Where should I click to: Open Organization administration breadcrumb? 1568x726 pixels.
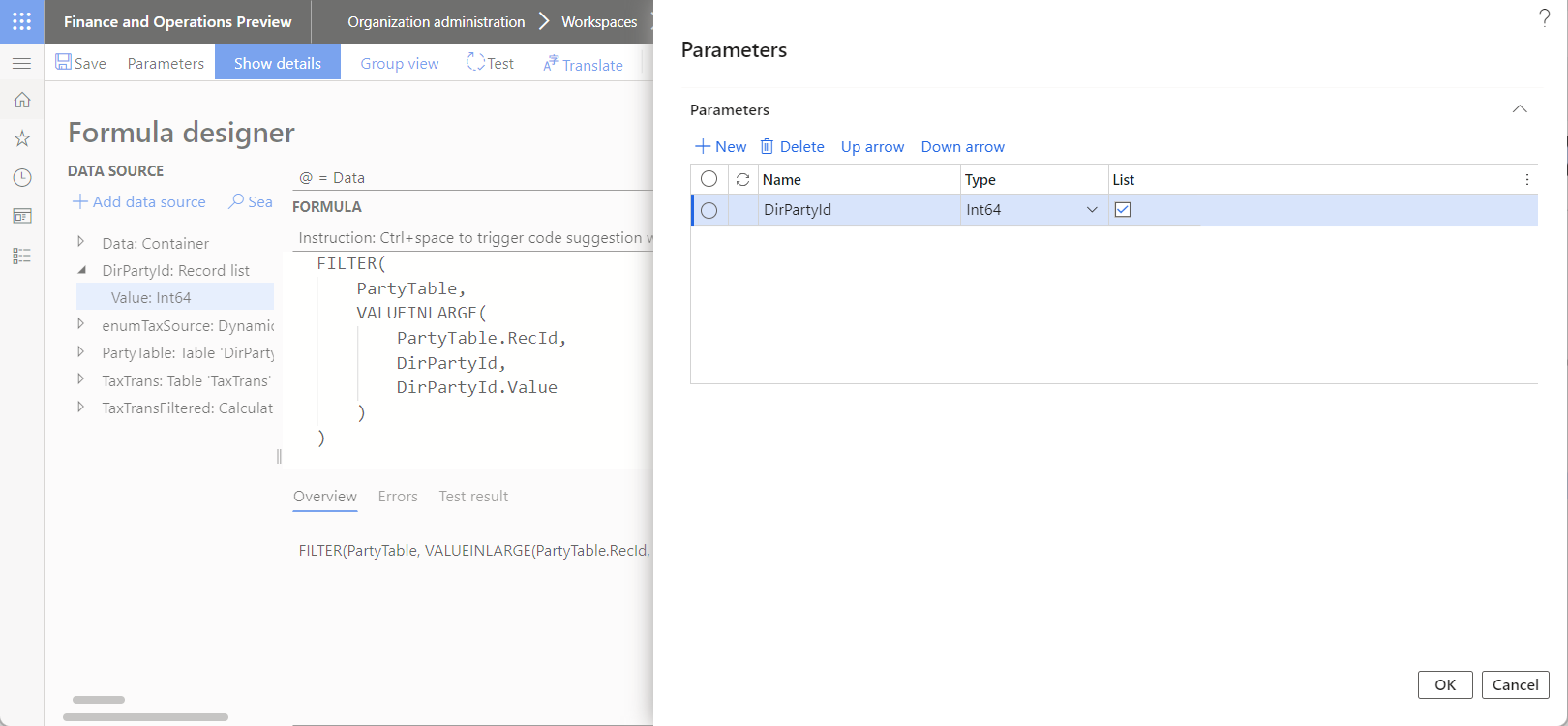pyautogui.click(x=437, y=21)
